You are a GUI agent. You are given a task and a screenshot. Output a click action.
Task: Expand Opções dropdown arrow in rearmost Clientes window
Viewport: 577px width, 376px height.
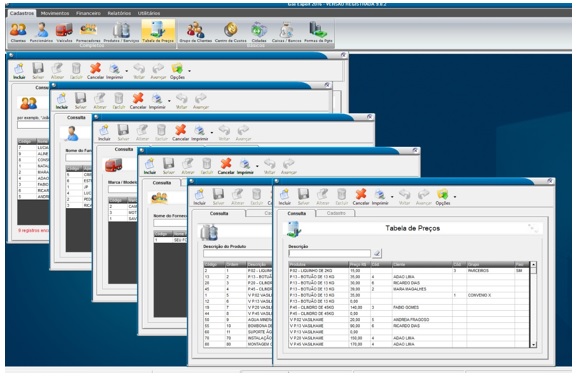tap(190, 71)
